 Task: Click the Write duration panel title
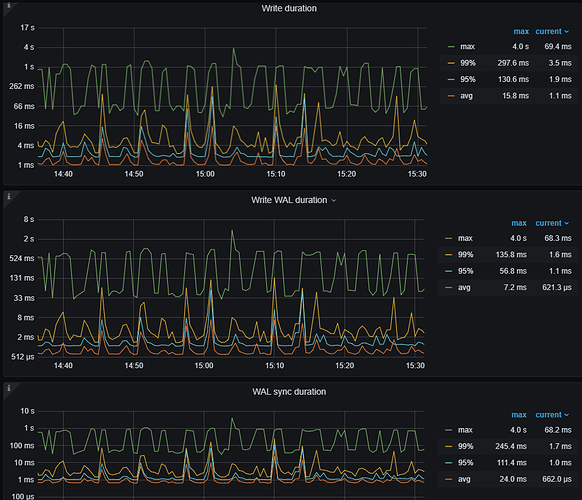pos(289,8)
